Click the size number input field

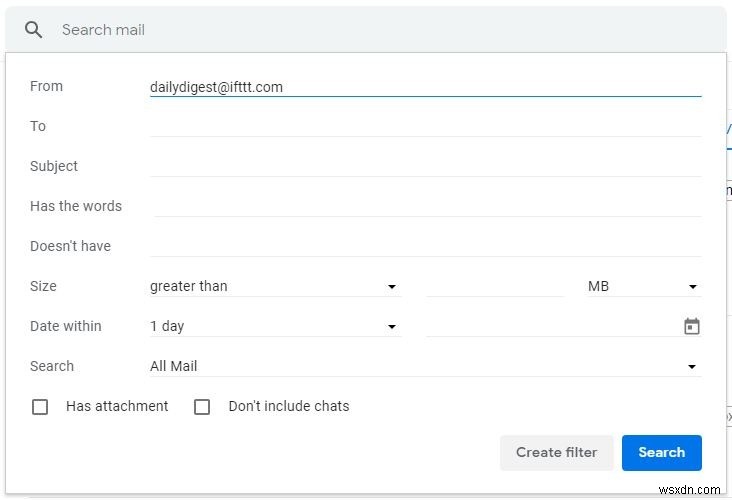(x=495, y=286)
